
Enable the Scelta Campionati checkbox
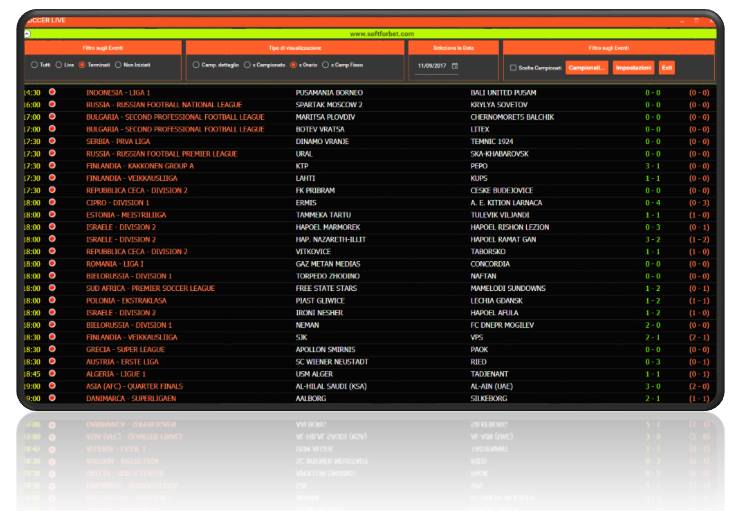point(513,68)
